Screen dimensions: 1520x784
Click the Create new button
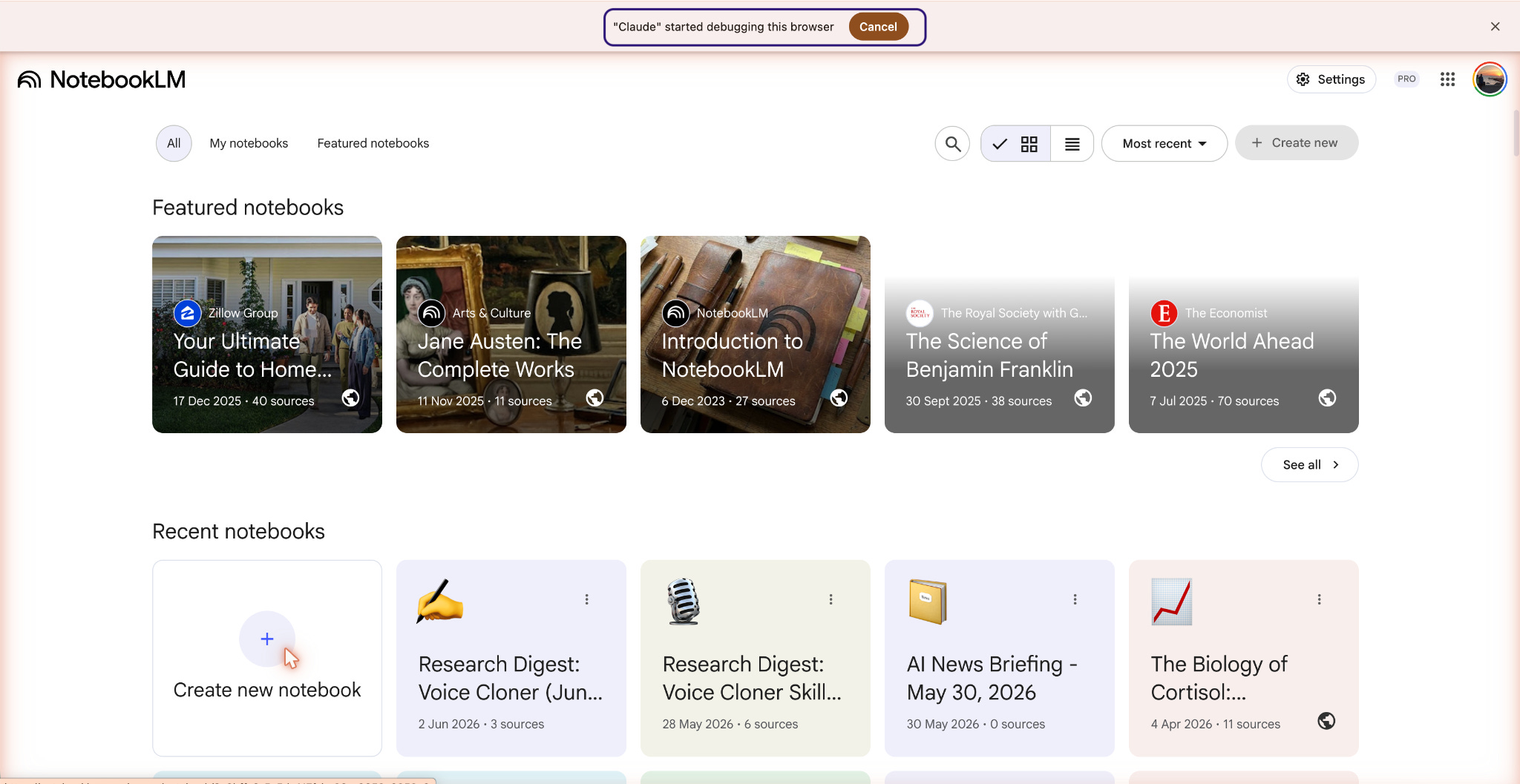(x=1297, y=143)
